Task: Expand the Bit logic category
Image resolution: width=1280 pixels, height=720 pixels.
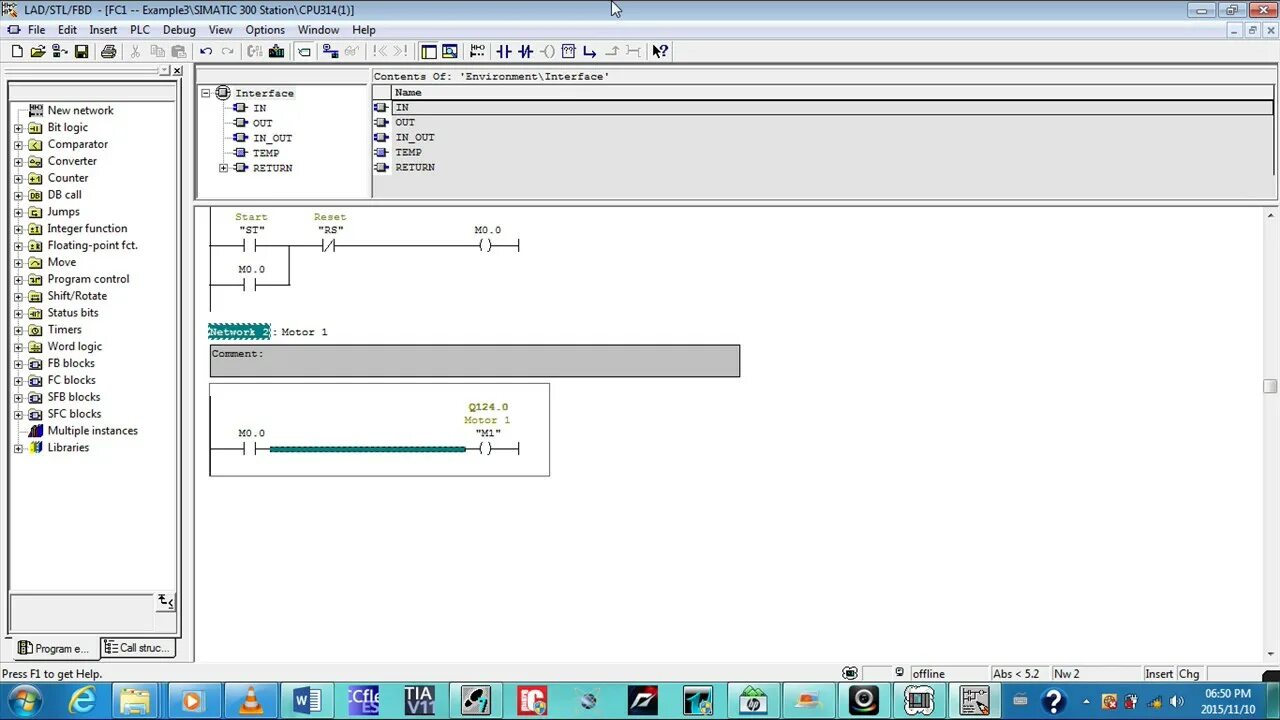Action: click(x=18, y=128)
